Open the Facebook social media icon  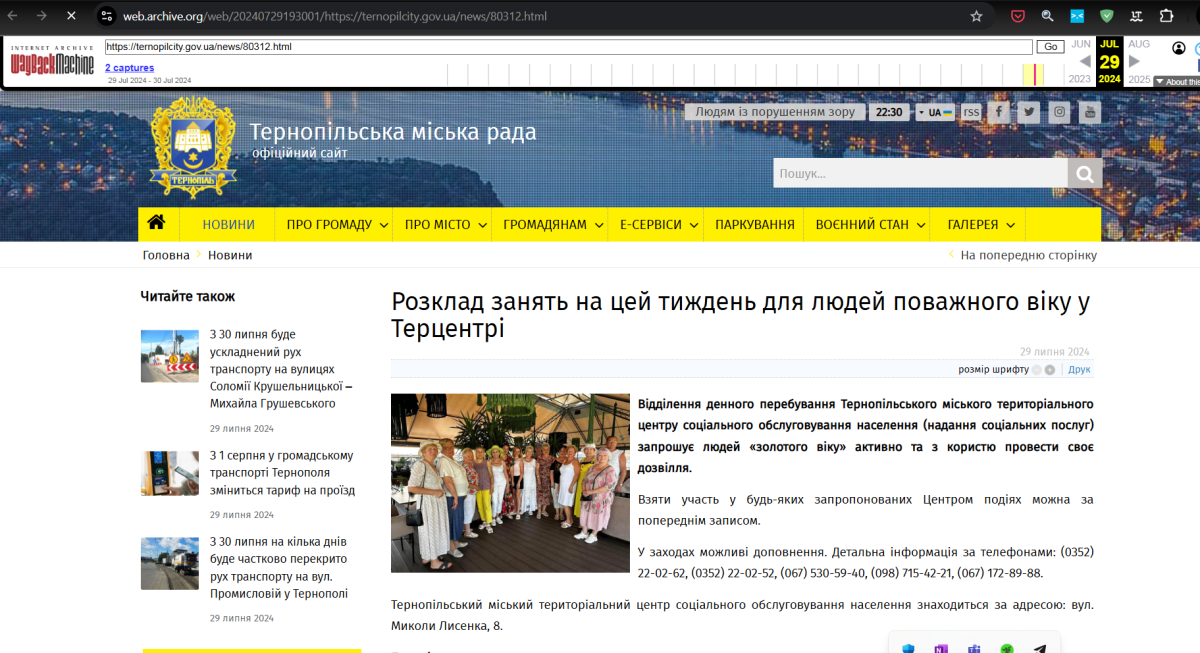(999, 112)
